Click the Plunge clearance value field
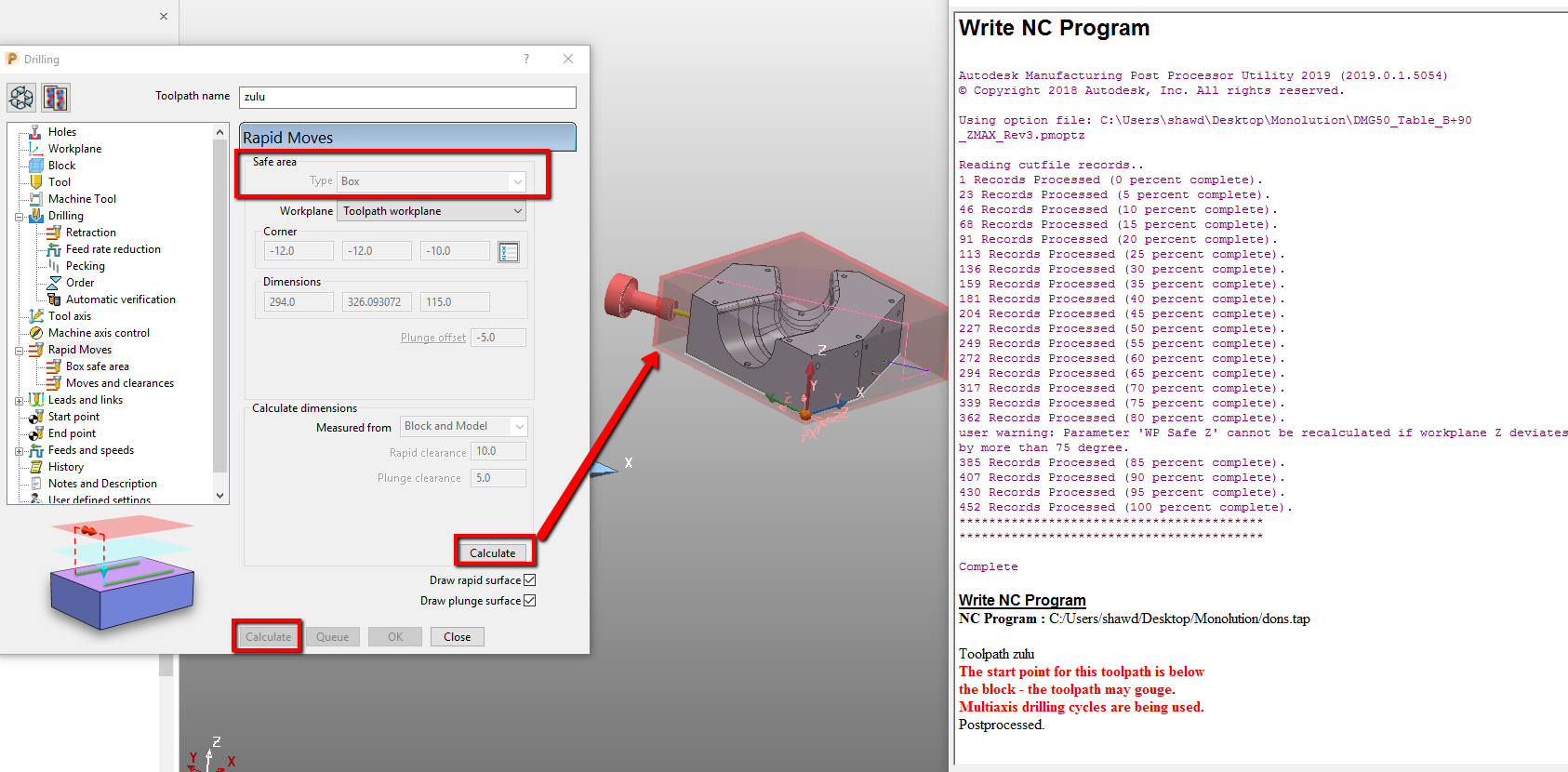 click(498, 478)
